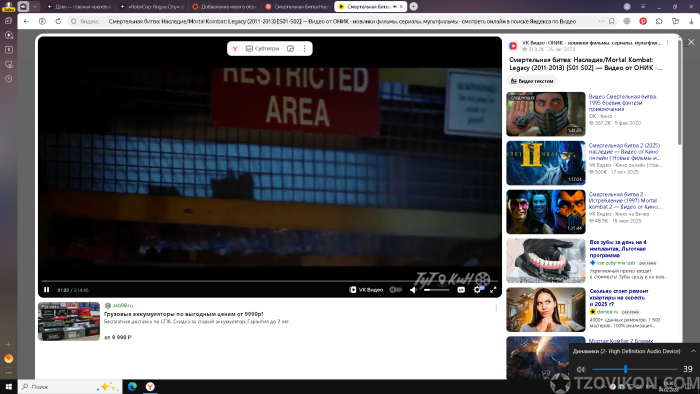Viewport: 700px width, 394px height.
Task: Open 'Смертельная битва 2 (2025) наследие' link
Action: click(624, 152)
